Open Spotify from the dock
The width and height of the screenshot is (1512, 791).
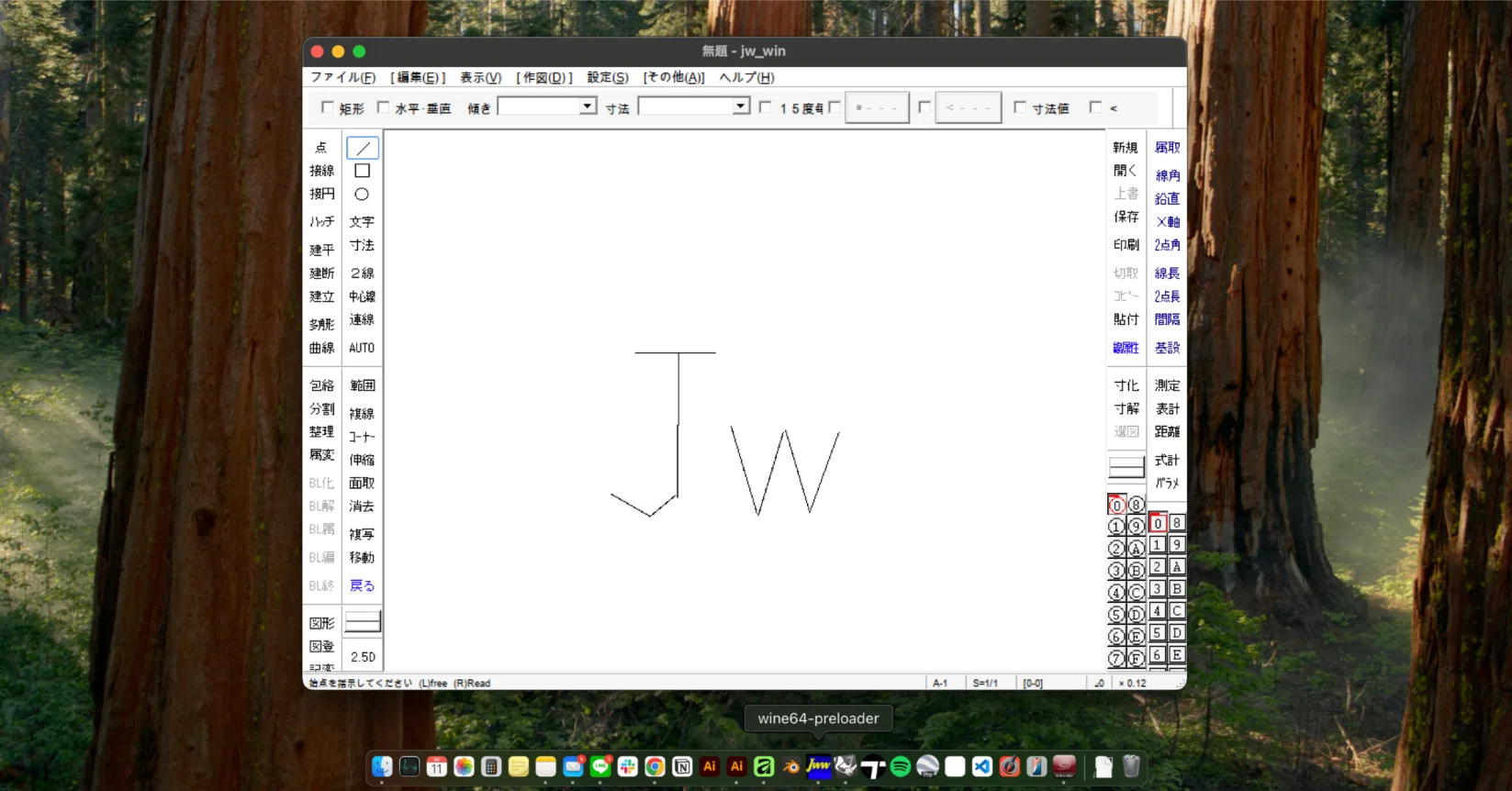[x=901, y=766]
